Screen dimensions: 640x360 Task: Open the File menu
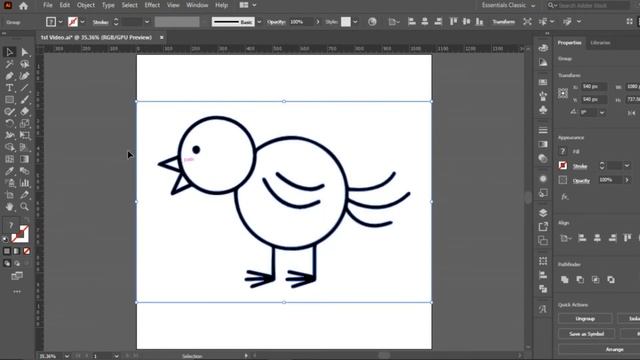click(48, 5)
